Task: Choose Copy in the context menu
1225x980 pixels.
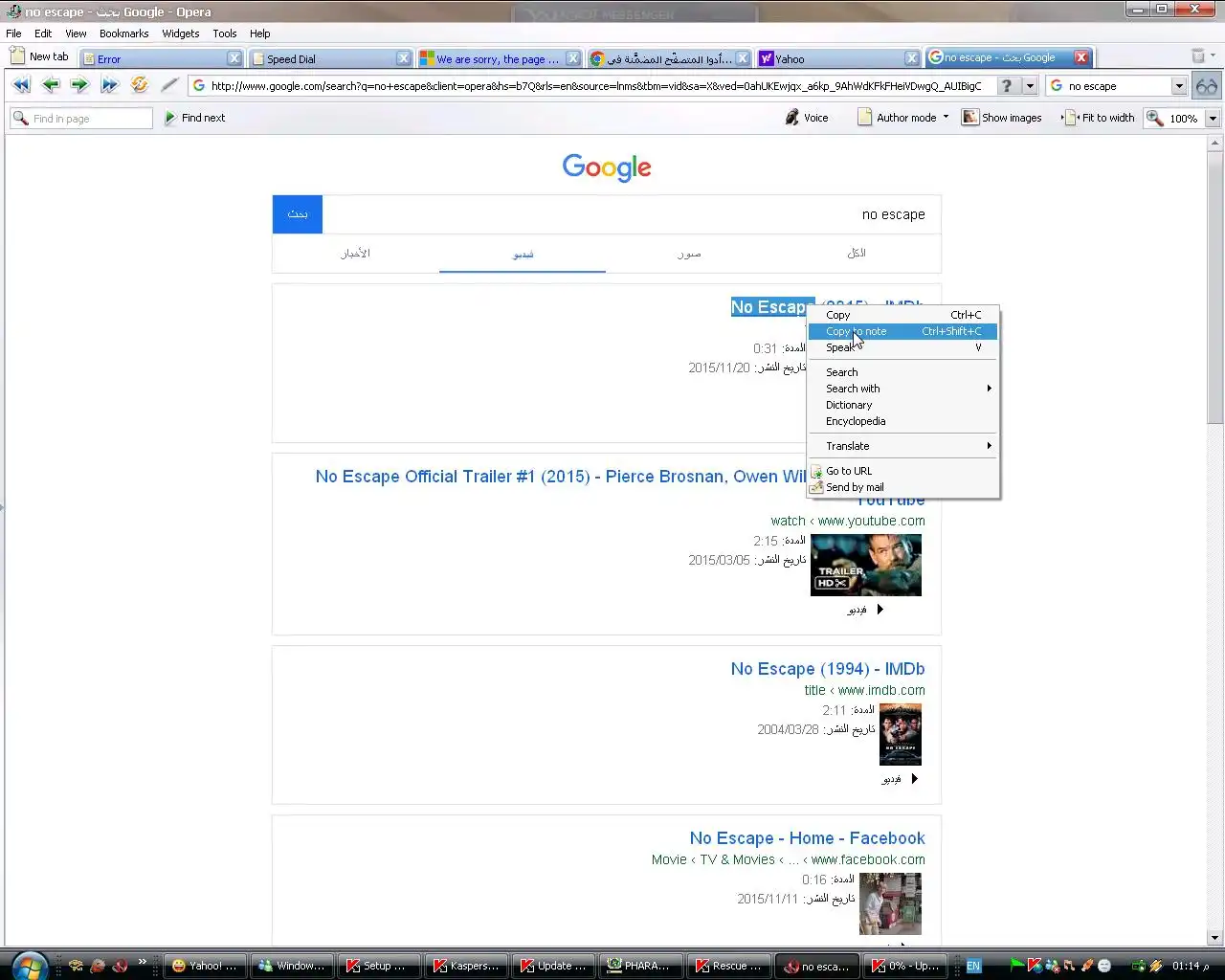Action: pos(902,315)
